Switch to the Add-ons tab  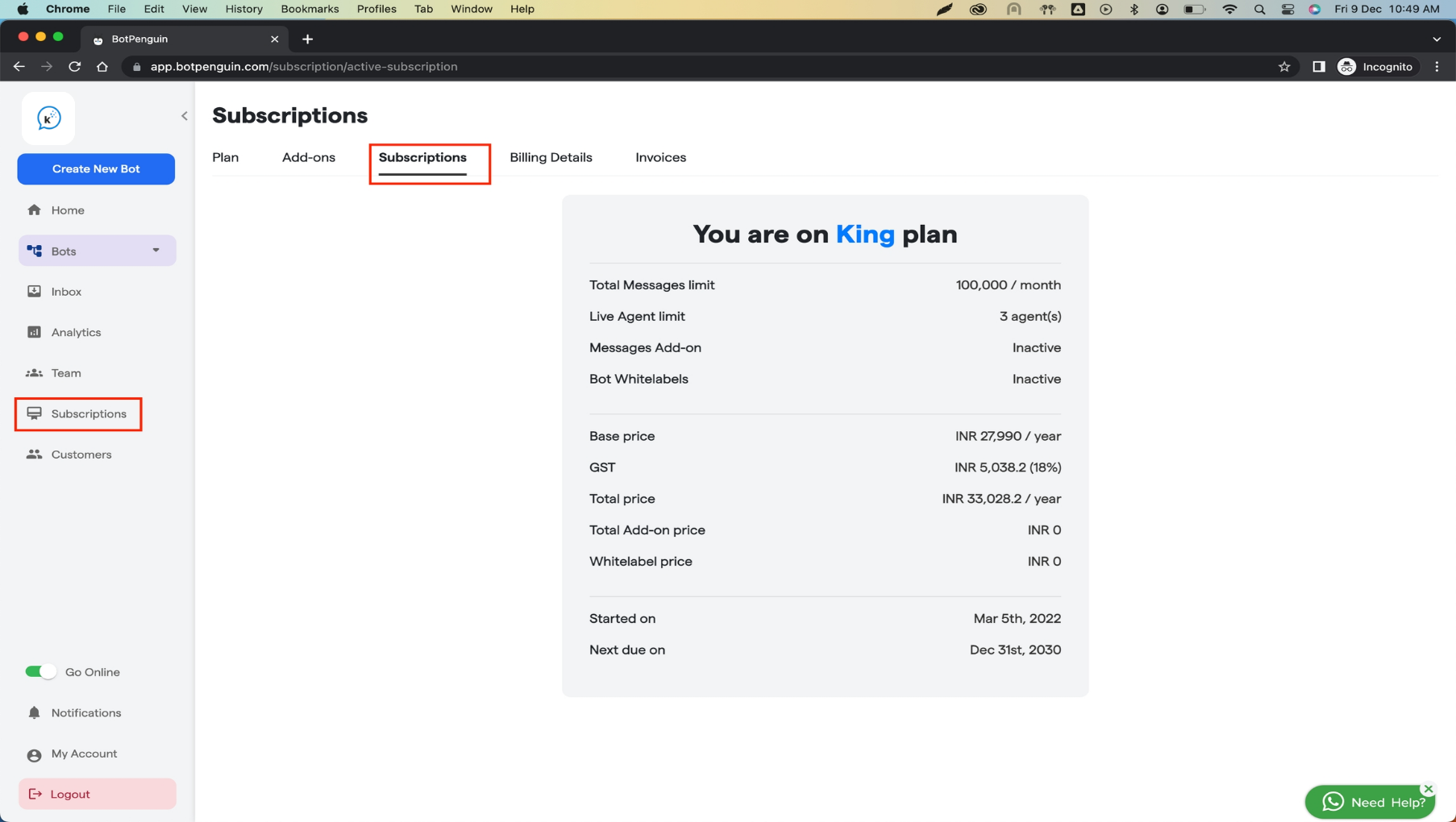tap(309, 157)
